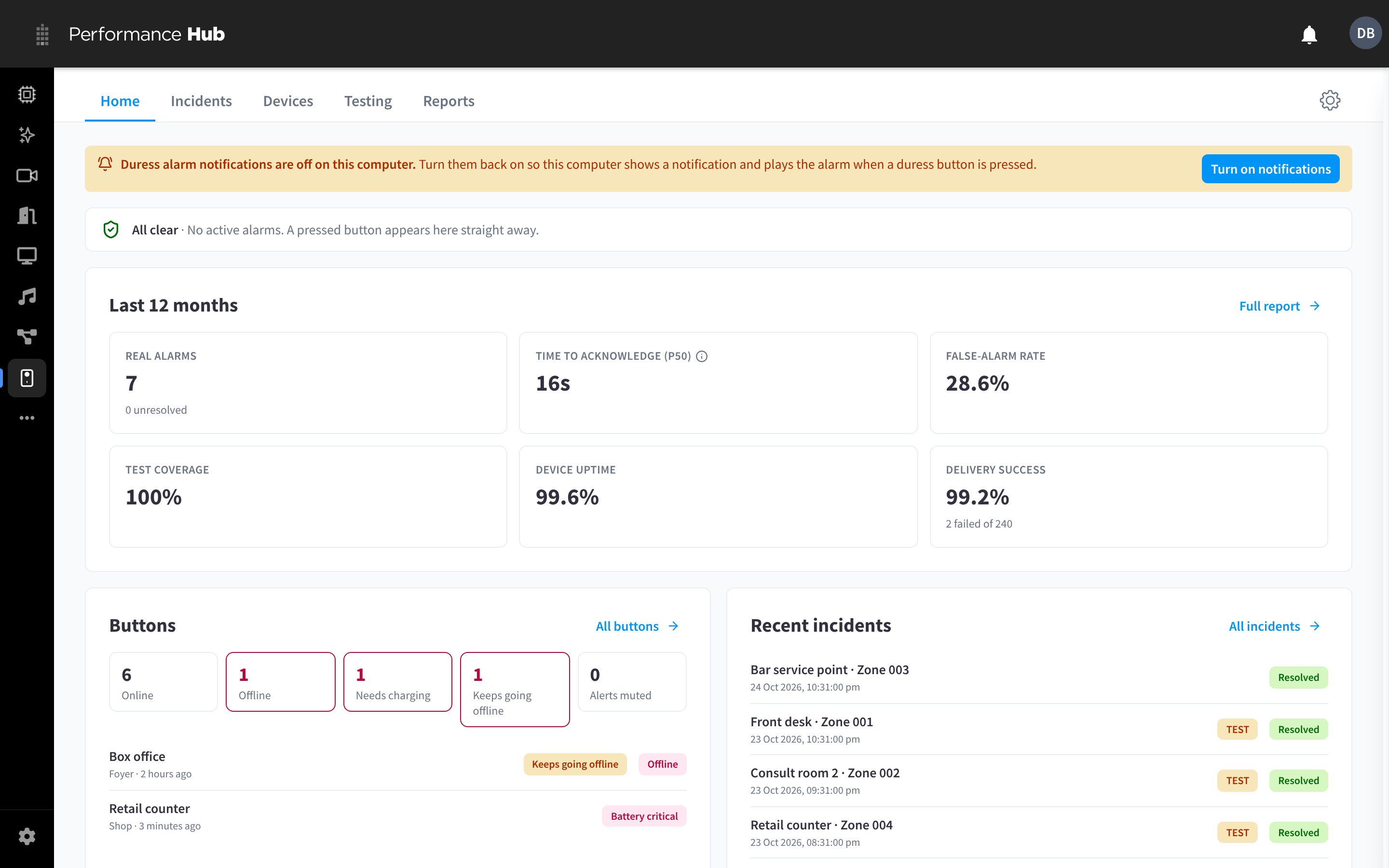1389x868 pixels.
Task: Open the chip processor sidebar icon
Action: click(x=27, y=95)
